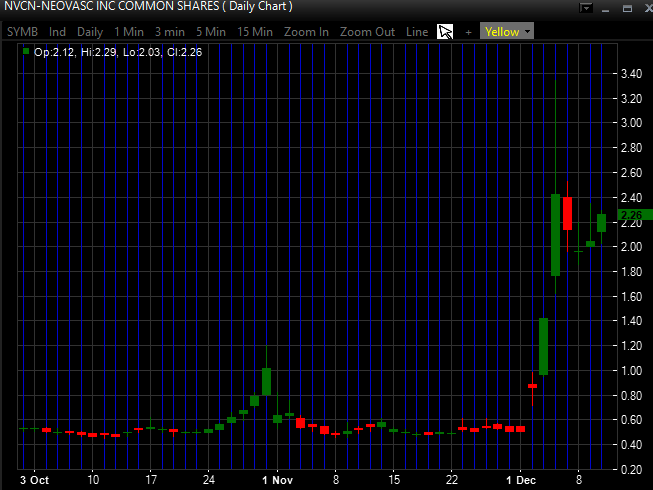653x490 pixels.
Task: Switch to 1 Min timeframe
Action: 129,32
